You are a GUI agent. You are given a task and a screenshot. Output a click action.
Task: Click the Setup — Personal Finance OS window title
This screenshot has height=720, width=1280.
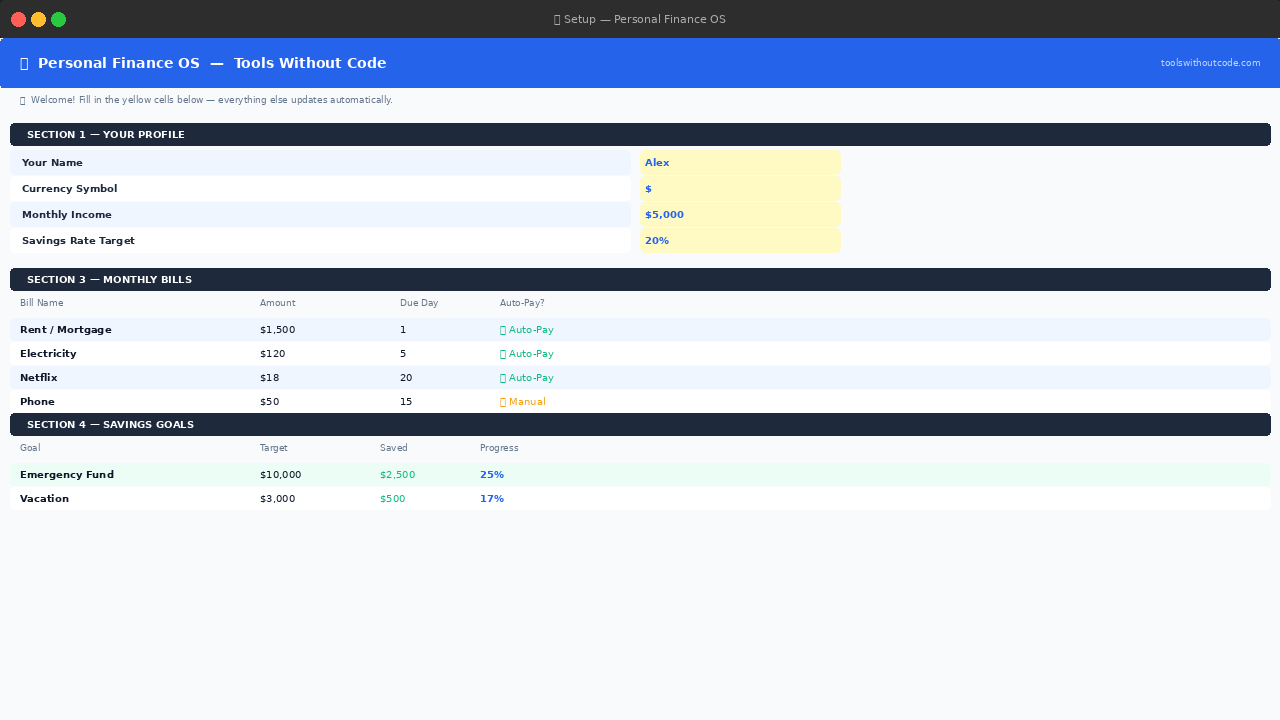[640, 19]
